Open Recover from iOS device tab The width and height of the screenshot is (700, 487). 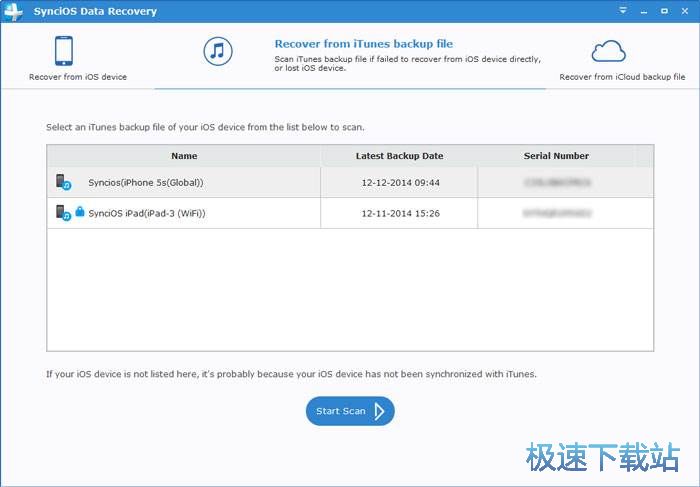(78, 58)
